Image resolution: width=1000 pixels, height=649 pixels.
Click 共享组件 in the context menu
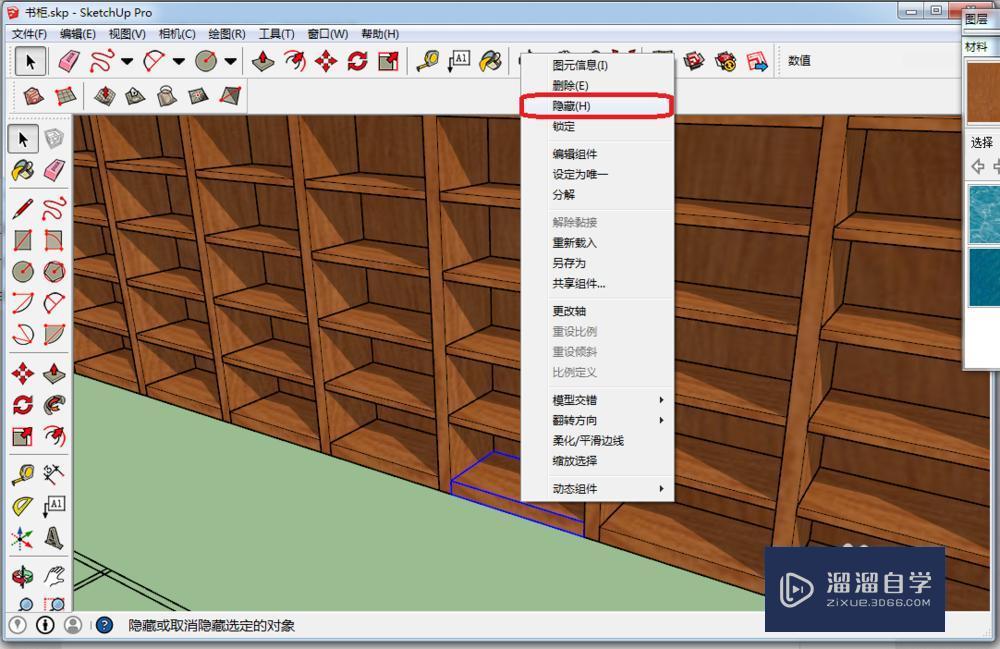(576, 283)
